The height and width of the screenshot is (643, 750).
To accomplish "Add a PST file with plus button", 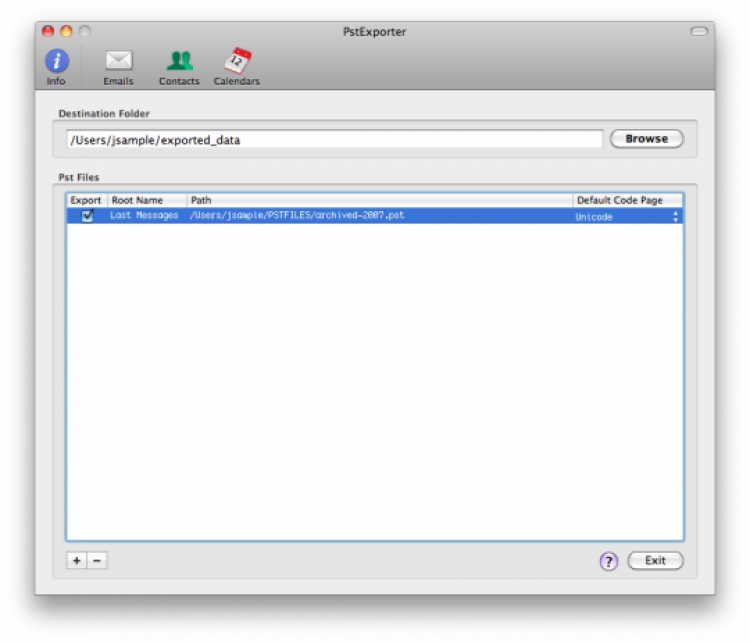I will pos(77,560).
